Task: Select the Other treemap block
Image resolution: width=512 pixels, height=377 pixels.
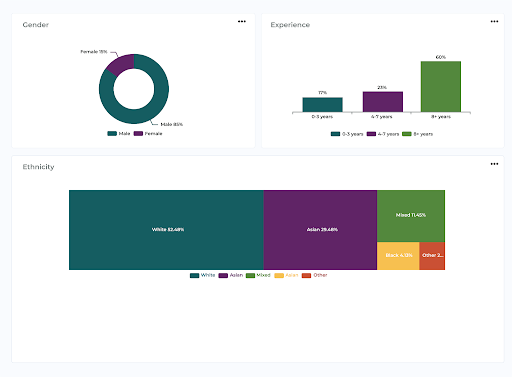Action: tap(432, 256)
